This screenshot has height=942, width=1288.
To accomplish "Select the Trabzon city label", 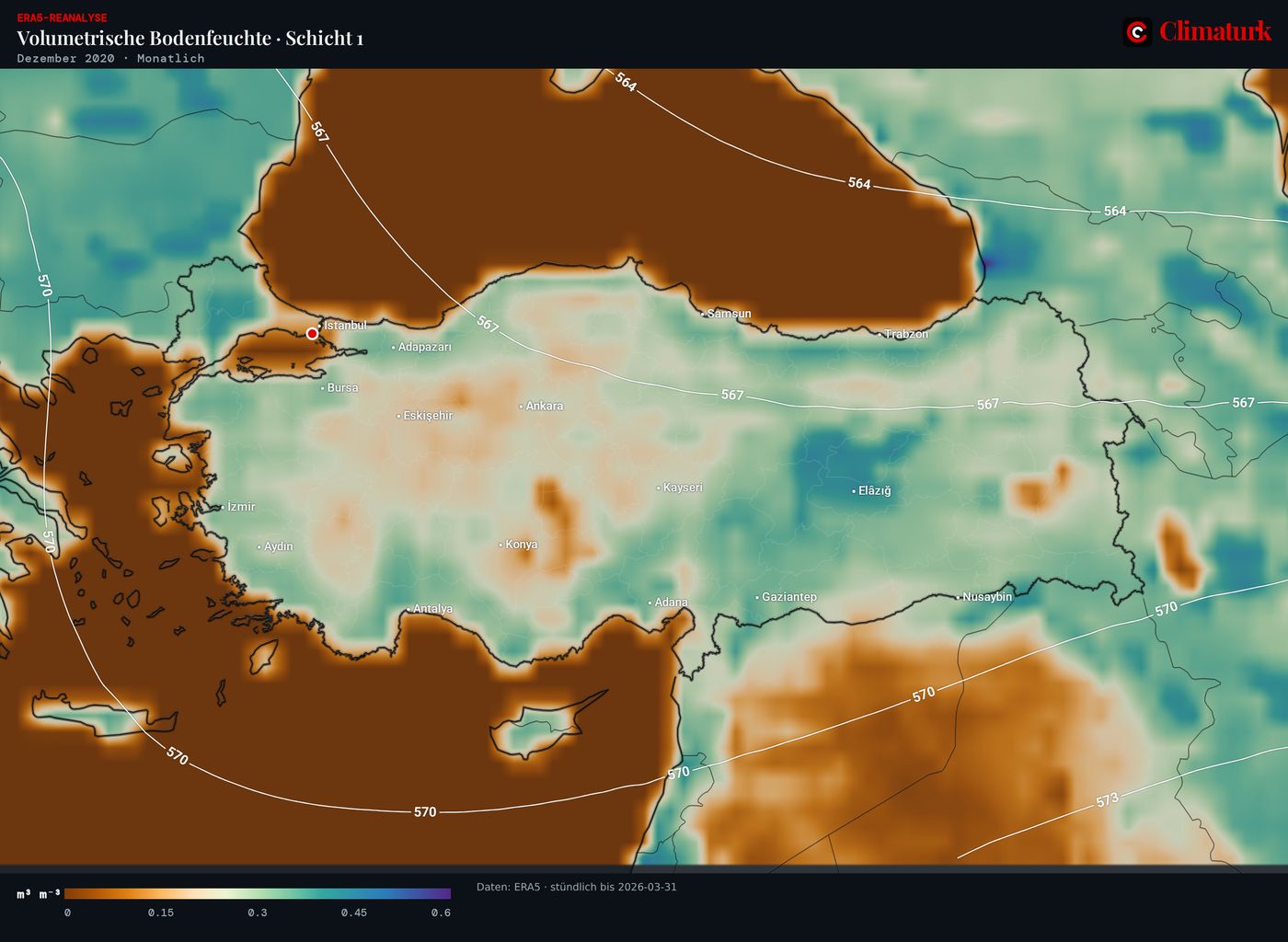I will (906, 334).
